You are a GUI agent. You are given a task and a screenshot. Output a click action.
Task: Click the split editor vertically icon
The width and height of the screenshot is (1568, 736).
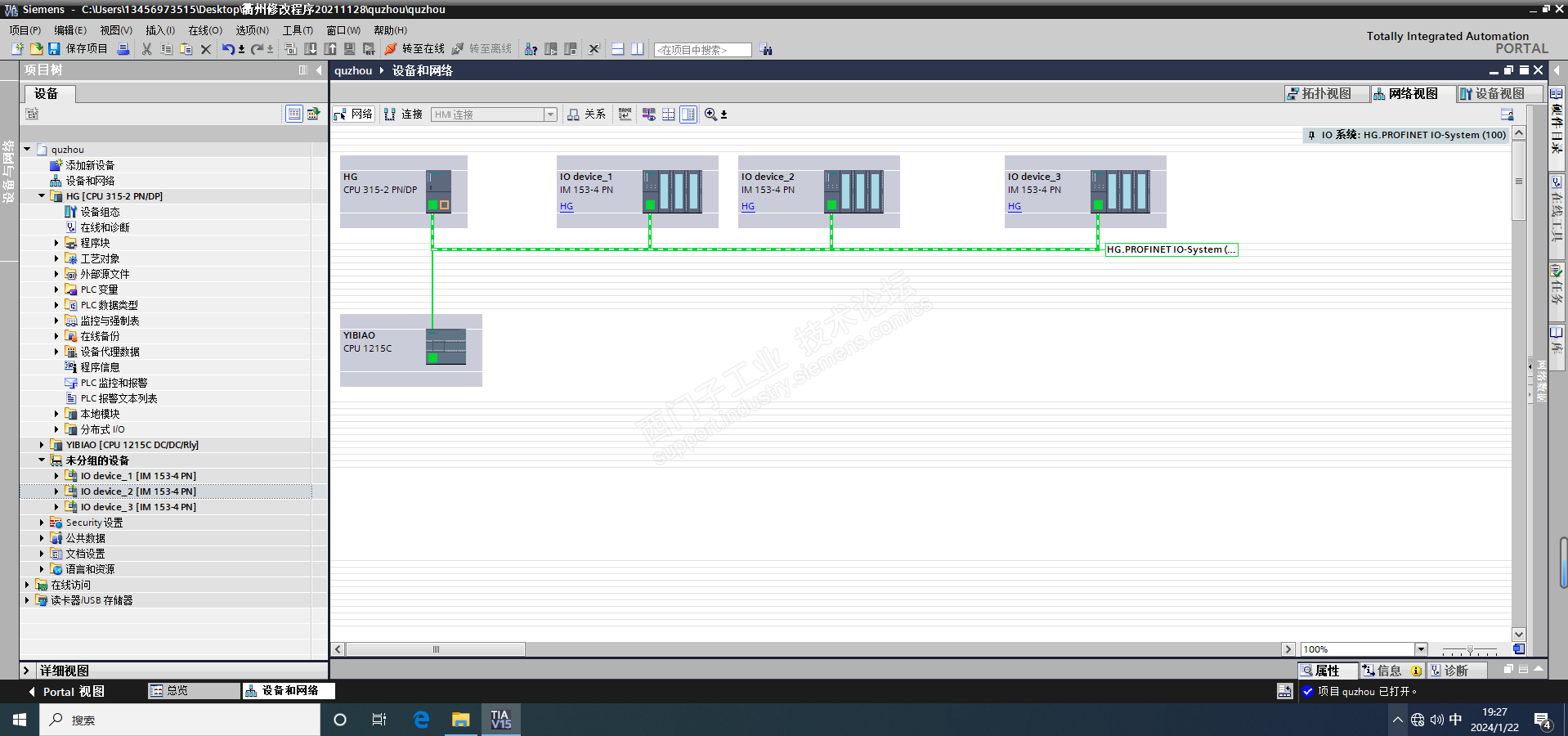638,49
